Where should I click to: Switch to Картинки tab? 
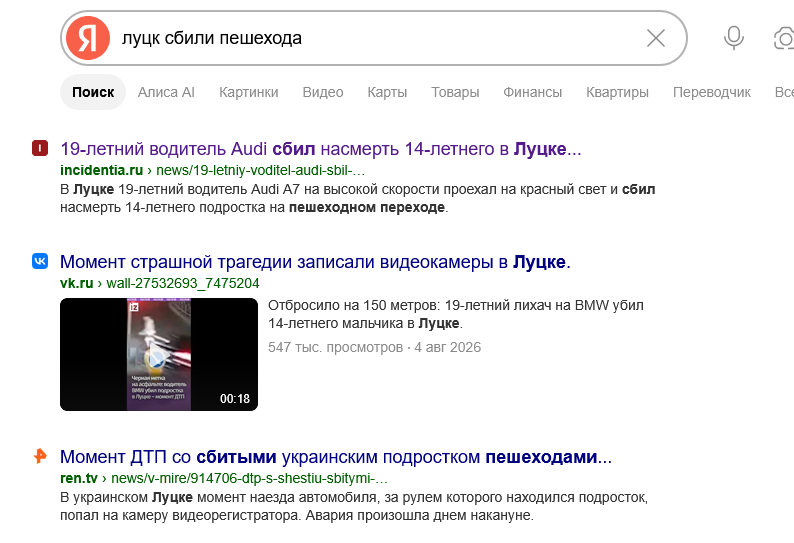pyautogui.click(x=249, y=92)
